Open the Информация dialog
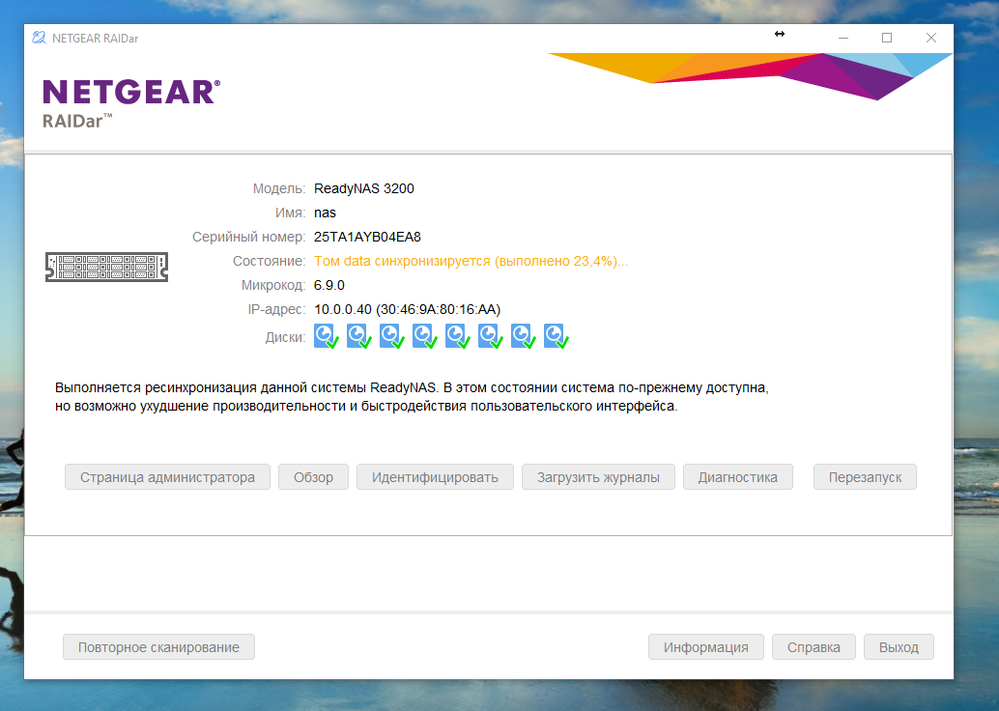Screen dimensions: 999x711 706,647
